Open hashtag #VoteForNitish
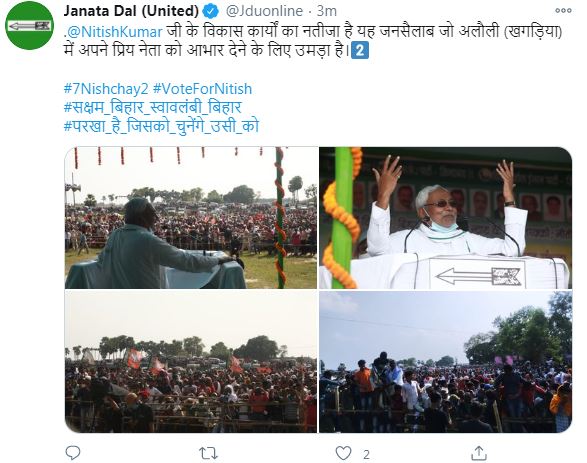The image size is (587, 463). (x=203, y=89)
